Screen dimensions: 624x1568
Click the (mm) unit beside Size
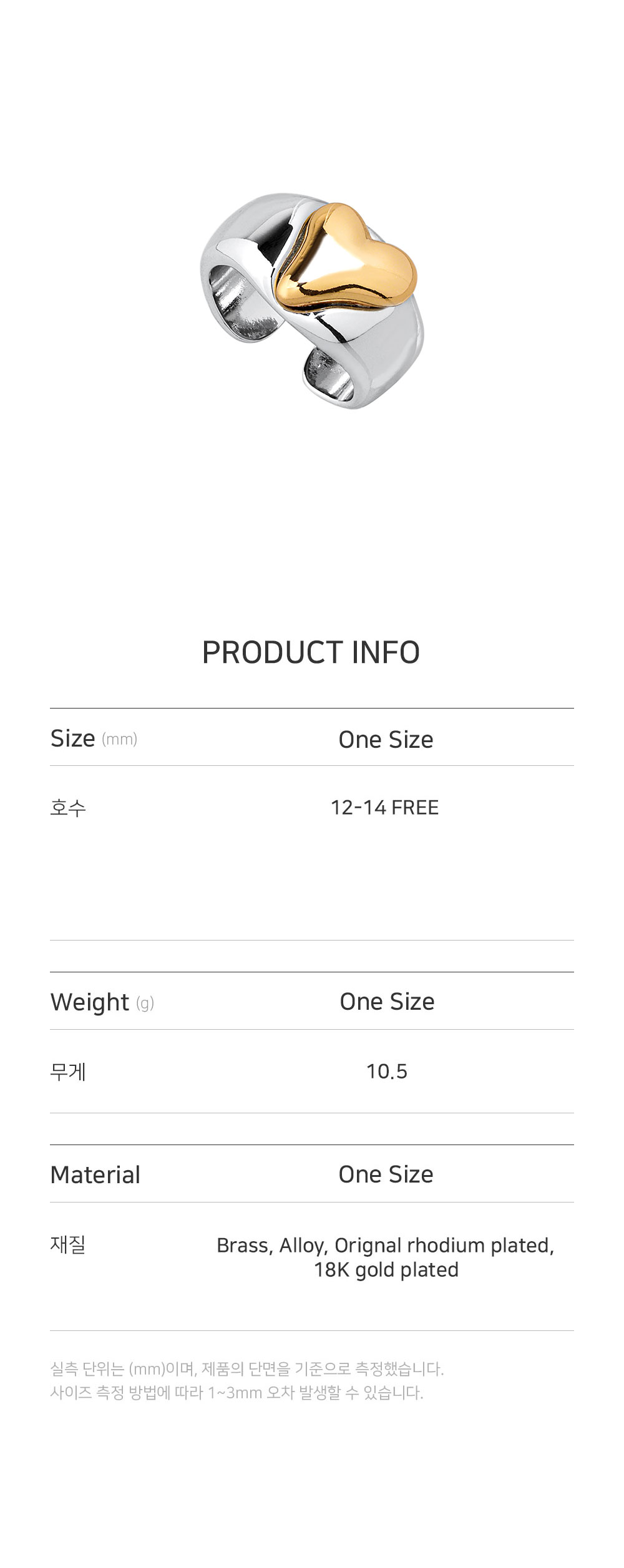pyautogui.click(x=119, y=739)
